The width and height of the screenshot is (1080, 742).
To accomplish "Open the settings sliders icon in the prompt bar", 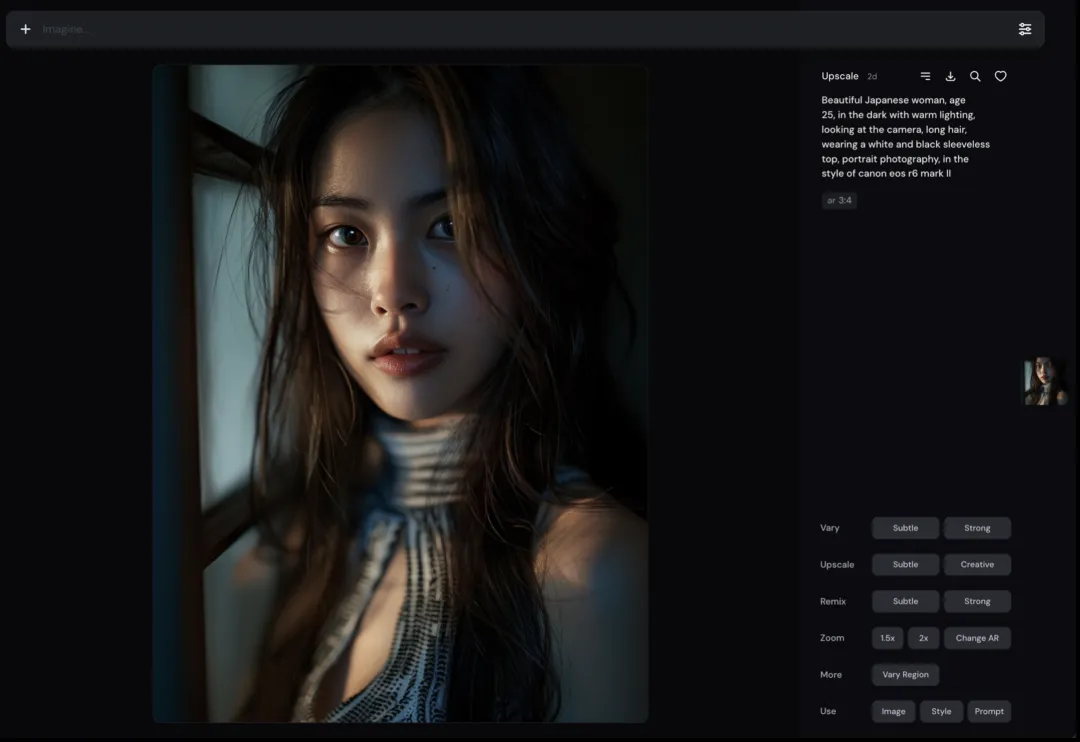I will coord(1025,29).
